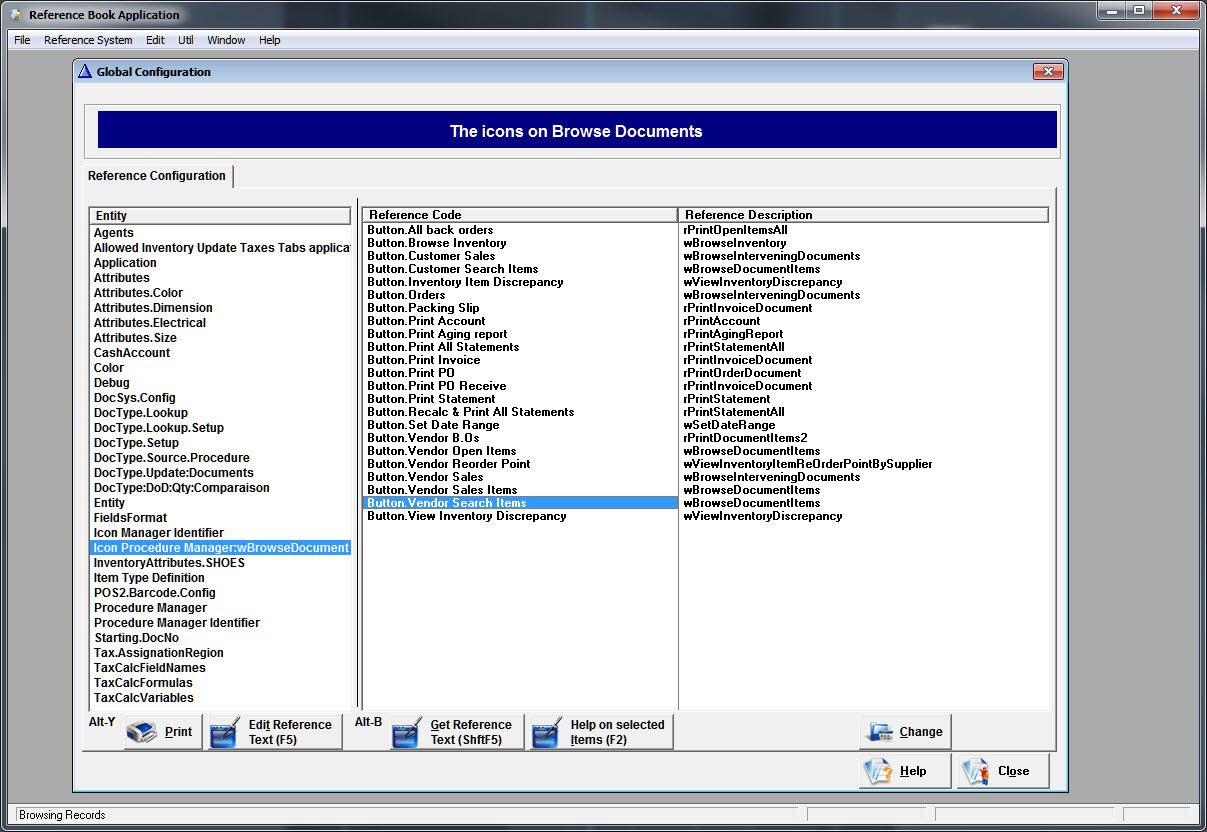Select the Button.Print Invoice reference code
Screen dimensions: 1207x832
point(424,360)
